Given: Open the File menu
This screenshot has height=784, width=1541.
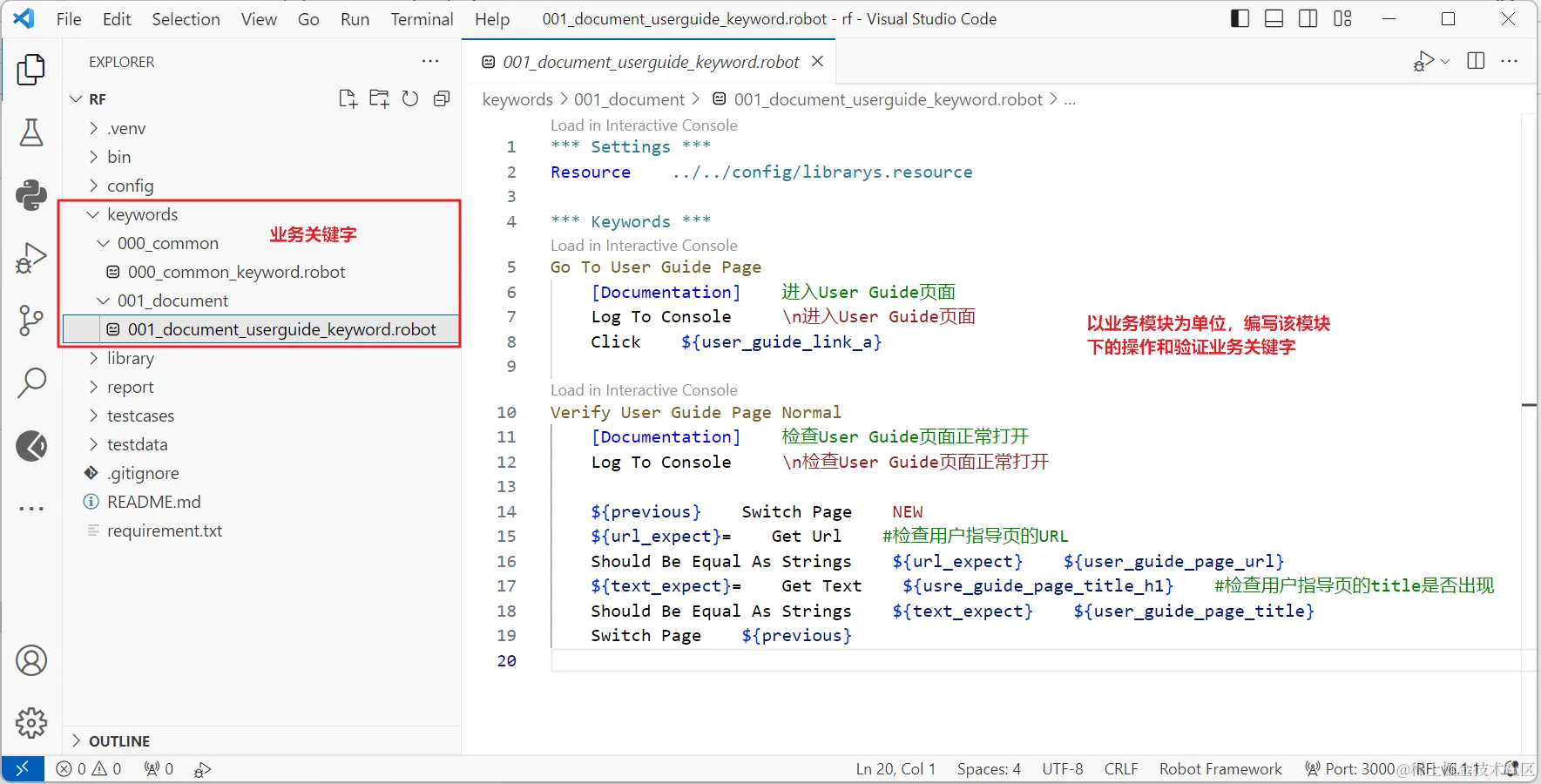Looking at the screenshot, I should (69, 19).
